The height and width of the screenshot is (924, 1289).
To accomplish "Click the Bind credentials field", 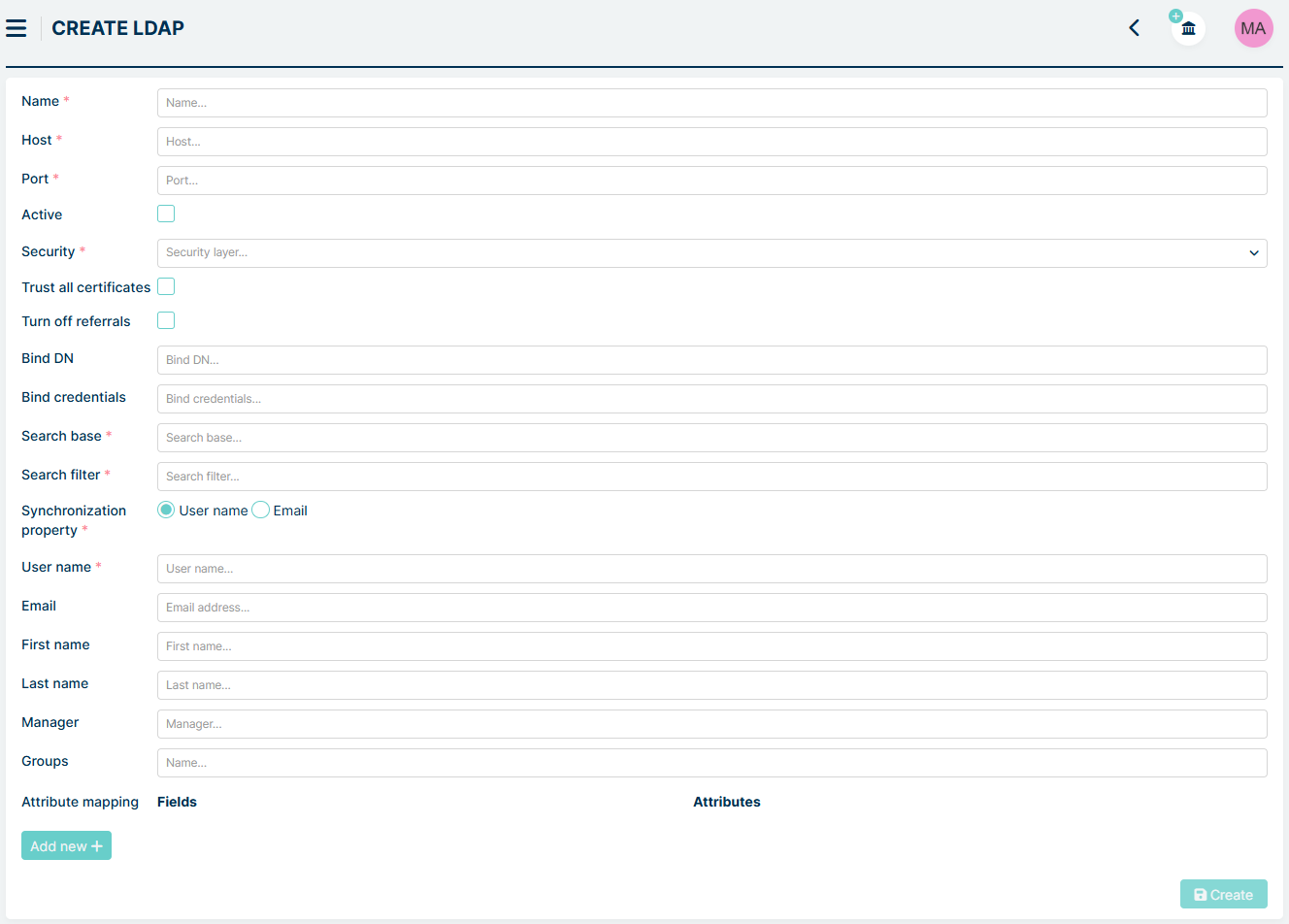I will 711,399.
